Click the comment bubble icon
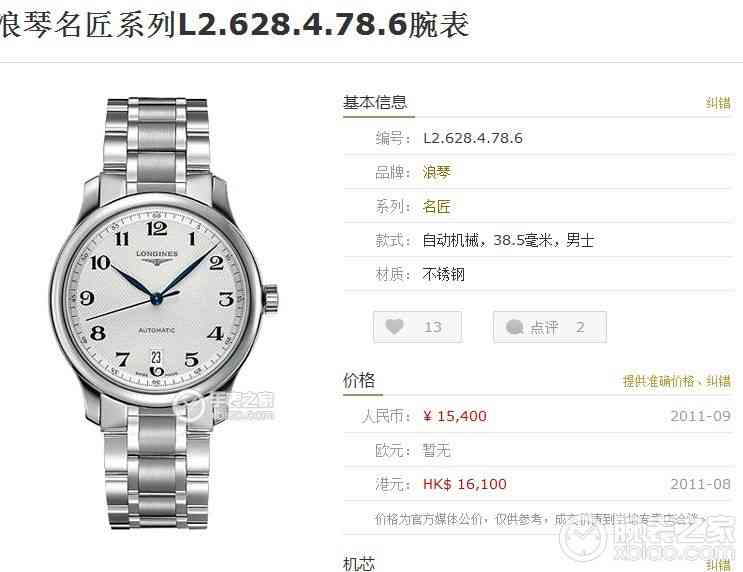 coord(515,327)
